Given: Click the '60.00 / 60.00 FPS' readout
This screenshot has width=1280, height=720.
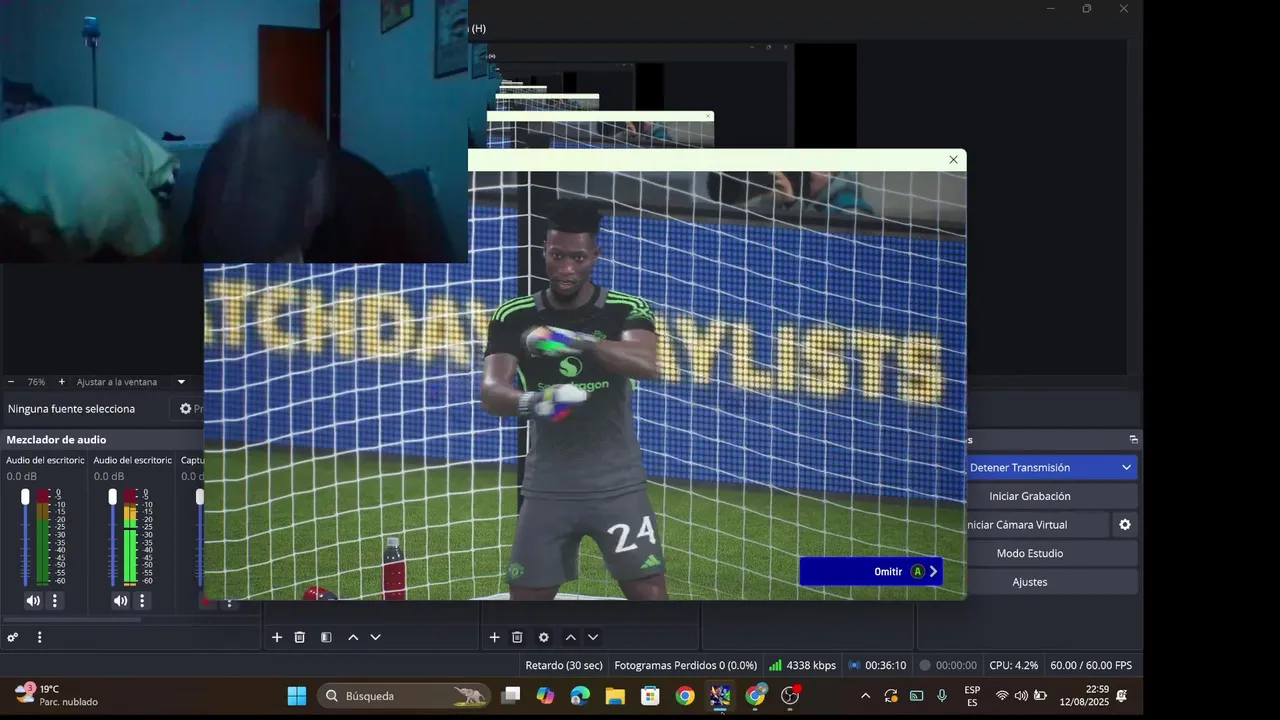Looking at the screenshot, I should [x=1091, y=665].
